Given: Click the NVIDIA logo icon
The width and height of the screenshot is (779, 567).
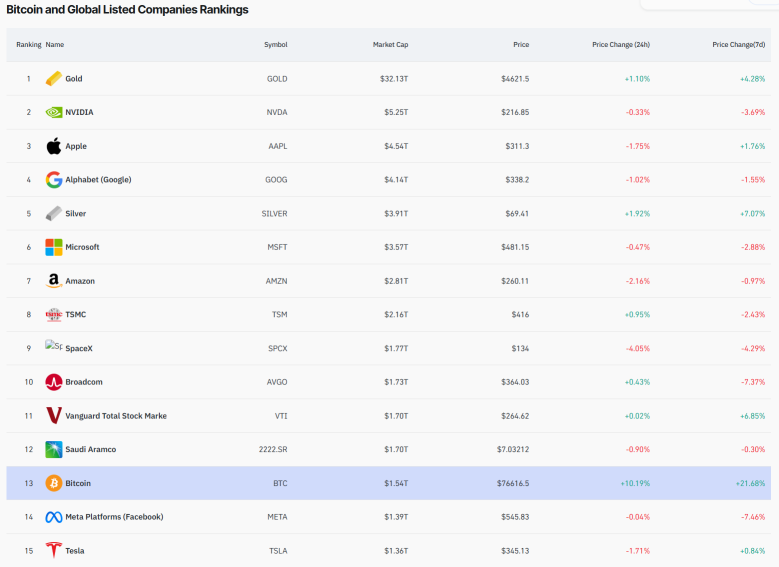Looking at the screenshot, I should coord(54,112).
